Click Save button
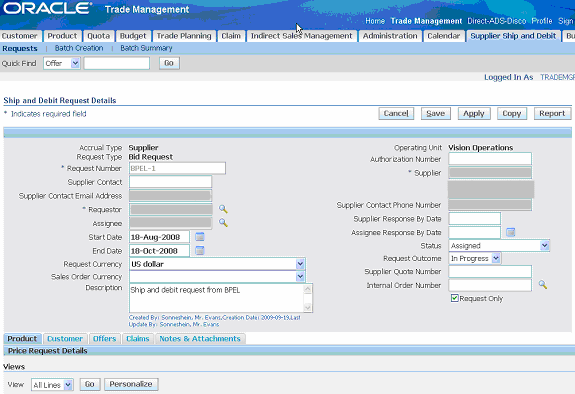This screenshot has height=394, width=575. (435, 113)
